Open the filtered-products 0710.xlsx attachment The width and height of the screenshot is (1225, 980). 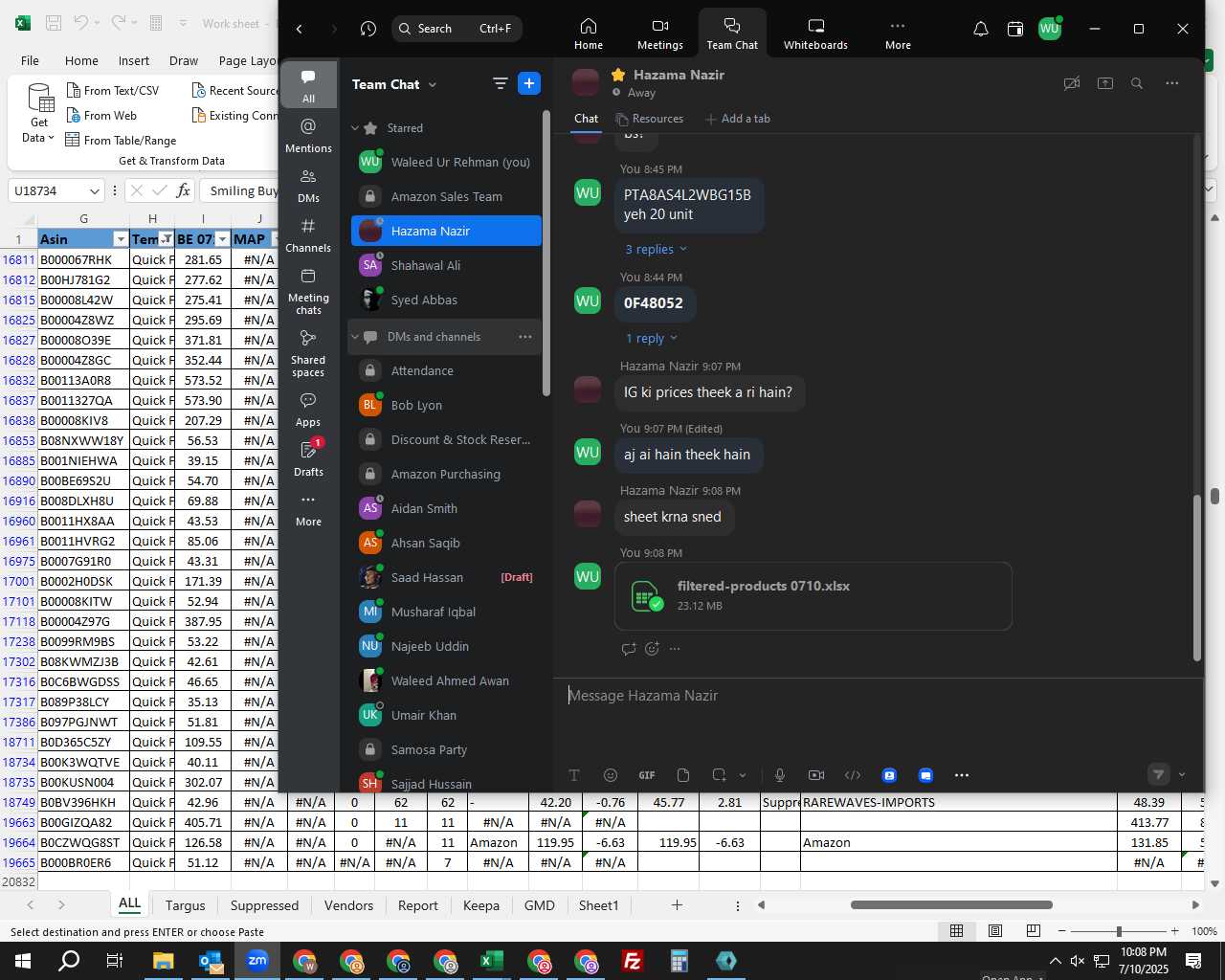[813, 595]
